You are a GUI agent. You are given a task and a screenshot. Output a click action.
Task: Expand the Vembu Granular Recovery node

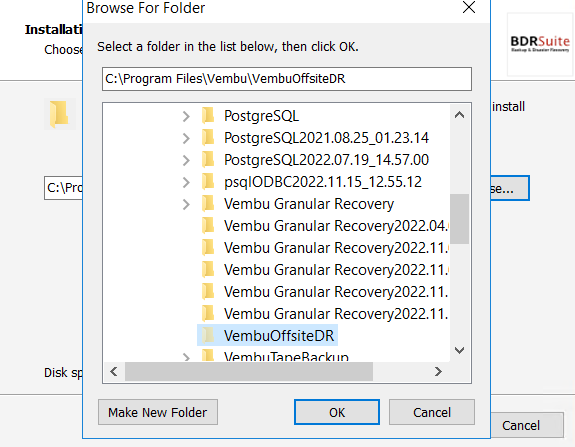pos(186,204)
